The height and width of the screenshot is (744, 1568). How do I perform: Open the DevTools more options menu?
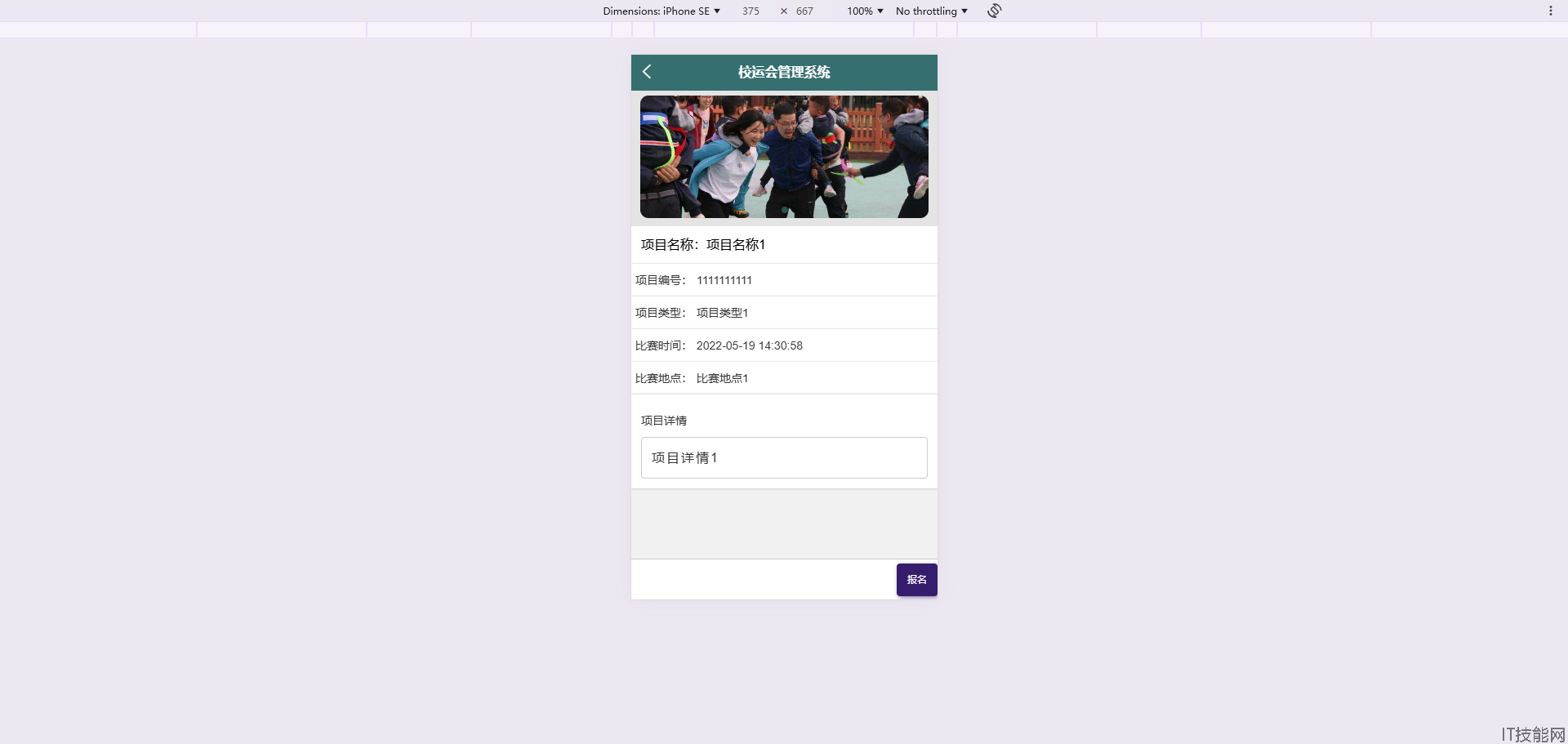1550,11
